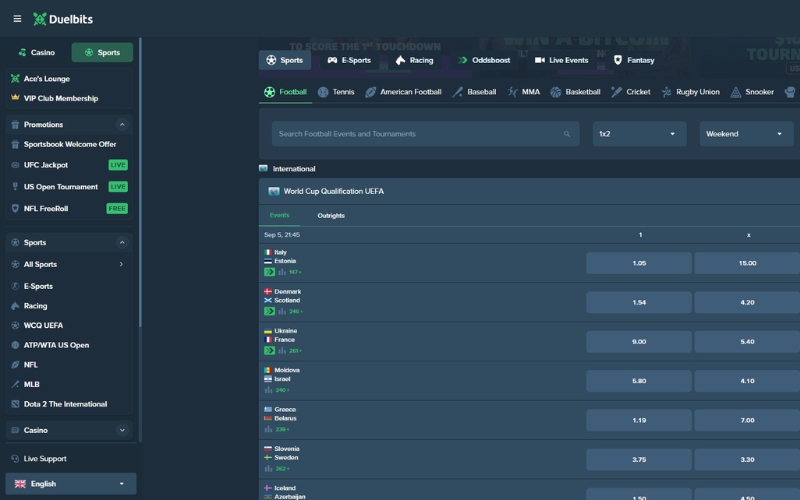Bet on Denmark win at 1.54
This screenshot has height=500, width=800.
click(639, 303)
